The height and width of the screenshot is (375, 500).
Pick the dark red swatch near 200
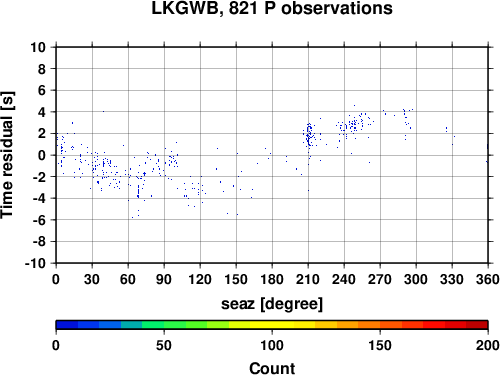click(x=477, y=325)
